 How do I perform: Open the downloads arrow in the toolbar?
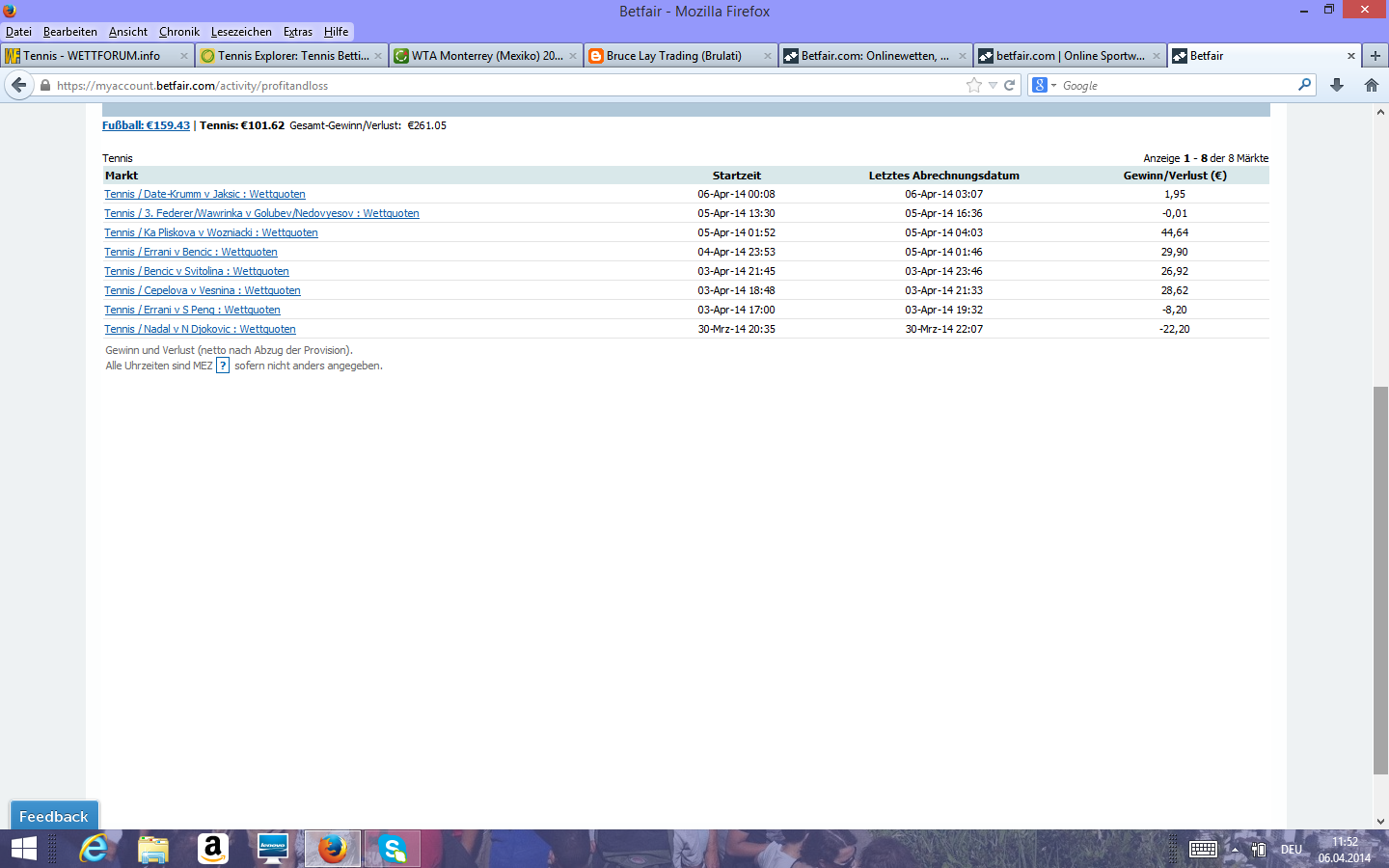(x=1337, y=85)
